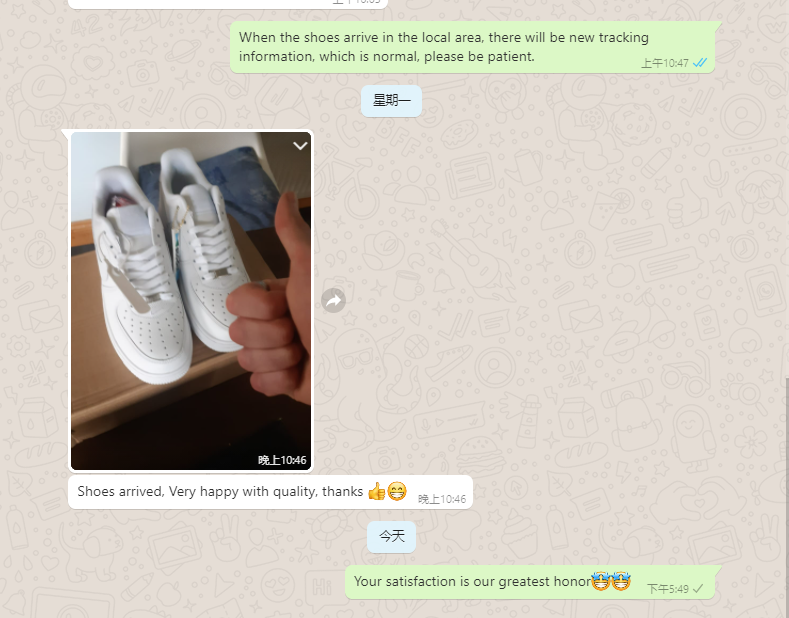Click the chat scrollbar on the right edge
789x618 pixels.
tap(786, 496)
